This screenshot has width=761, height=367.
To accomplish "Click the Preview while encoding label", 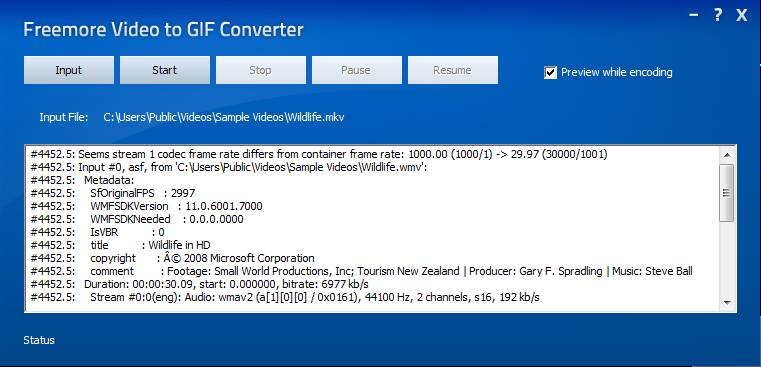I will pos(616,72).
